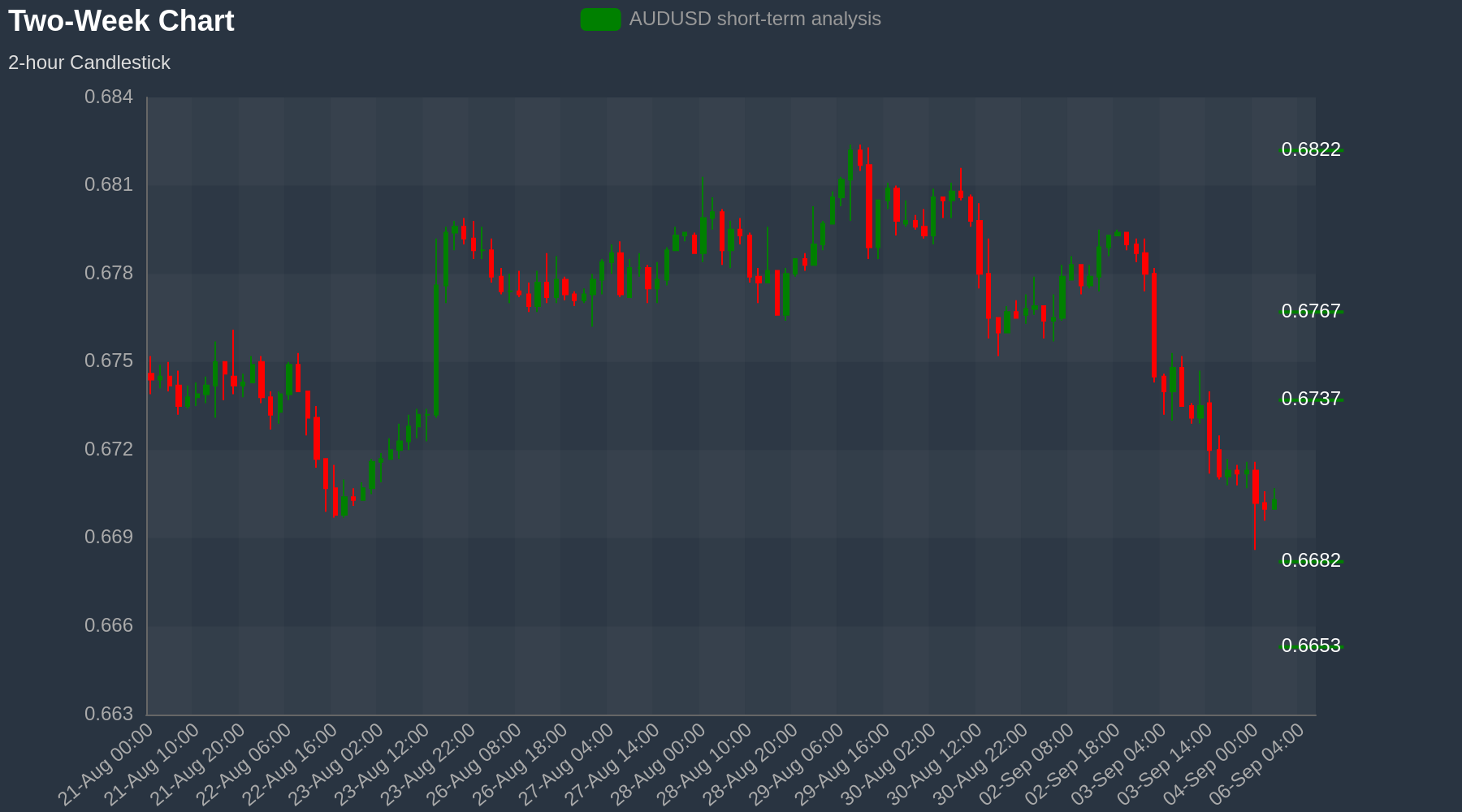Toggle the AUDUSD short-term analysis legend swatch
The image size is (1462, 812).
(600, 19)
